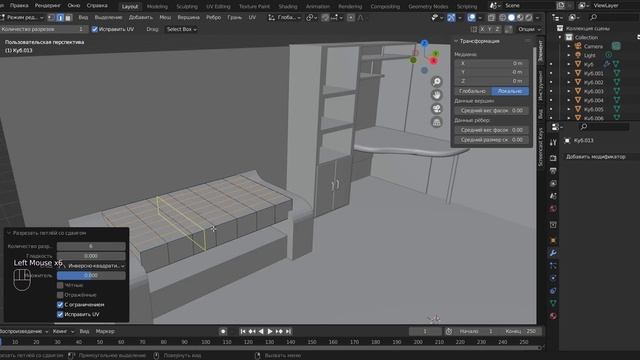Open the 'Маркер' timeline menu

[105, 331]
